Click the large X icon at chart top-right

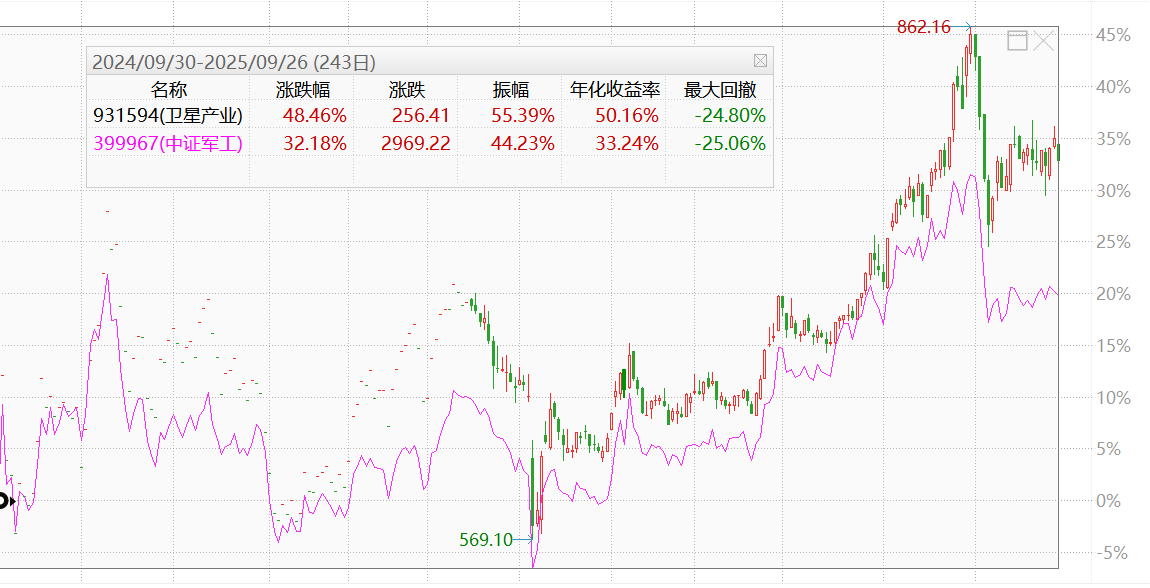(1044, 41)
